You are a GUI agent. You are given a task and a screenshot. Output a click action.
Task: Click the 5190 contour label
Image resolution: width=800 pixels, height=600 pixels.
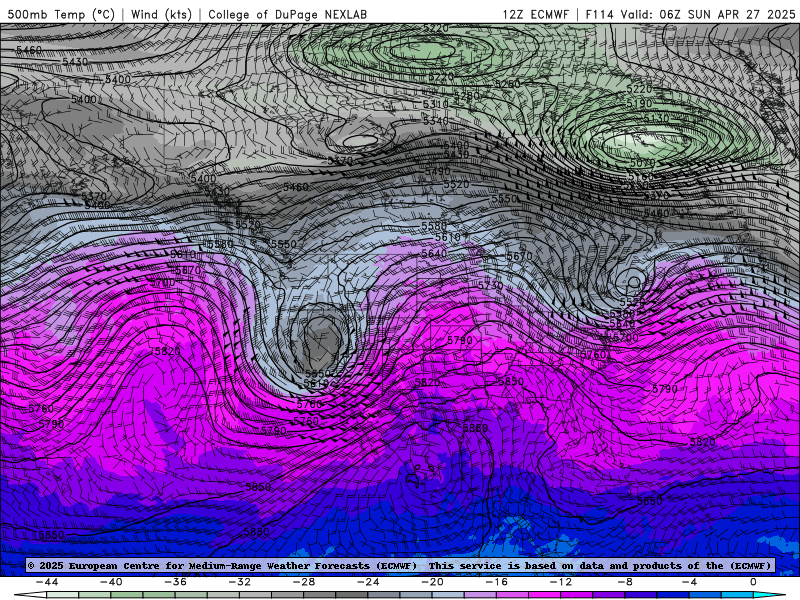tap(639, 104)
